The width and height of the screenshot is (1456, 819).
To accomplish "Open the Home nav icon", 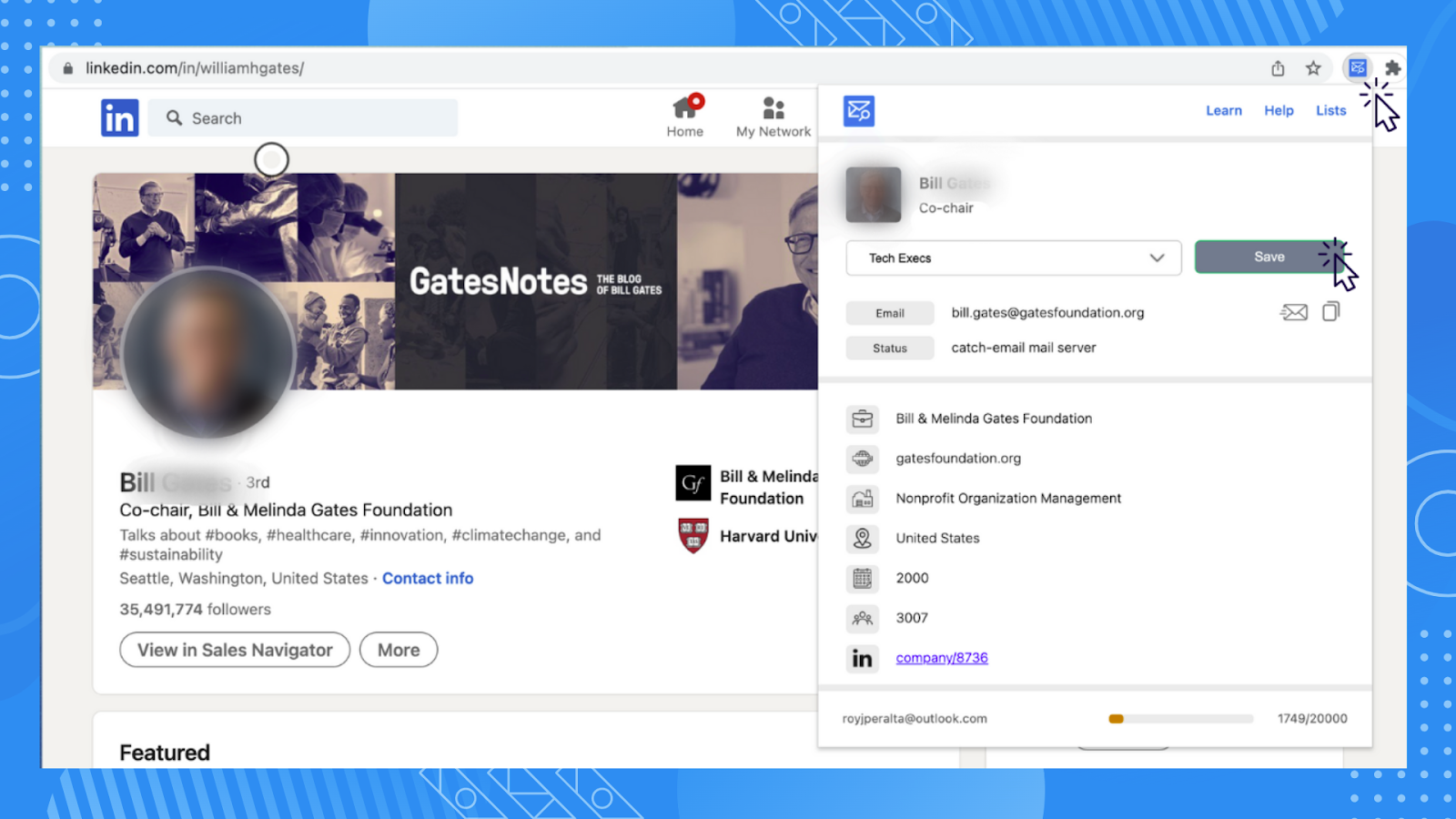I will (x=684, y=117).
